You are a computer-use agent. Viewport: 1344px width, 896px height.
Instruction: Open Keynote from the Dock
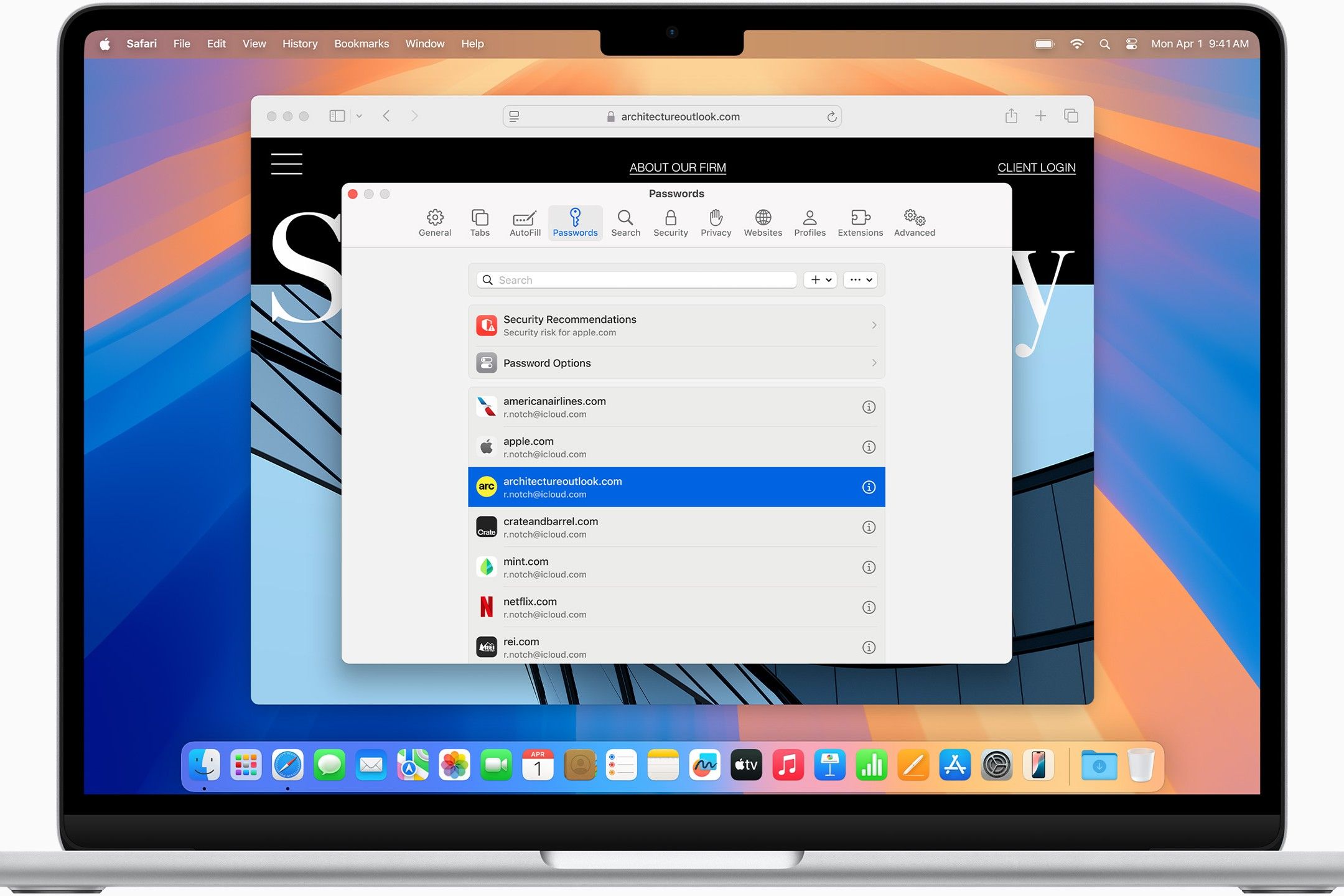click(x=829, y=765)
